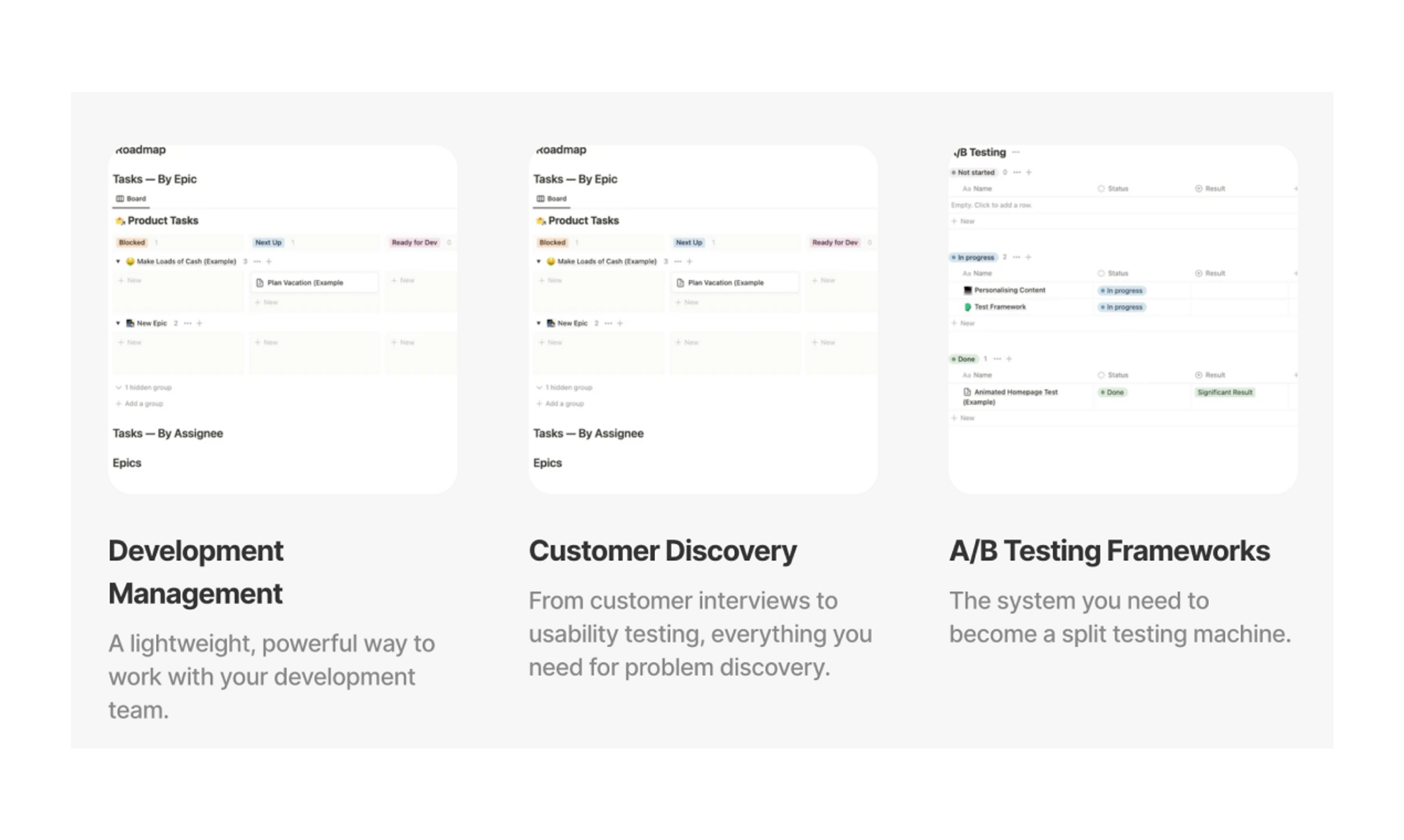
Task: Click New below Animated Homepage Test row
Action: (963, 418)
